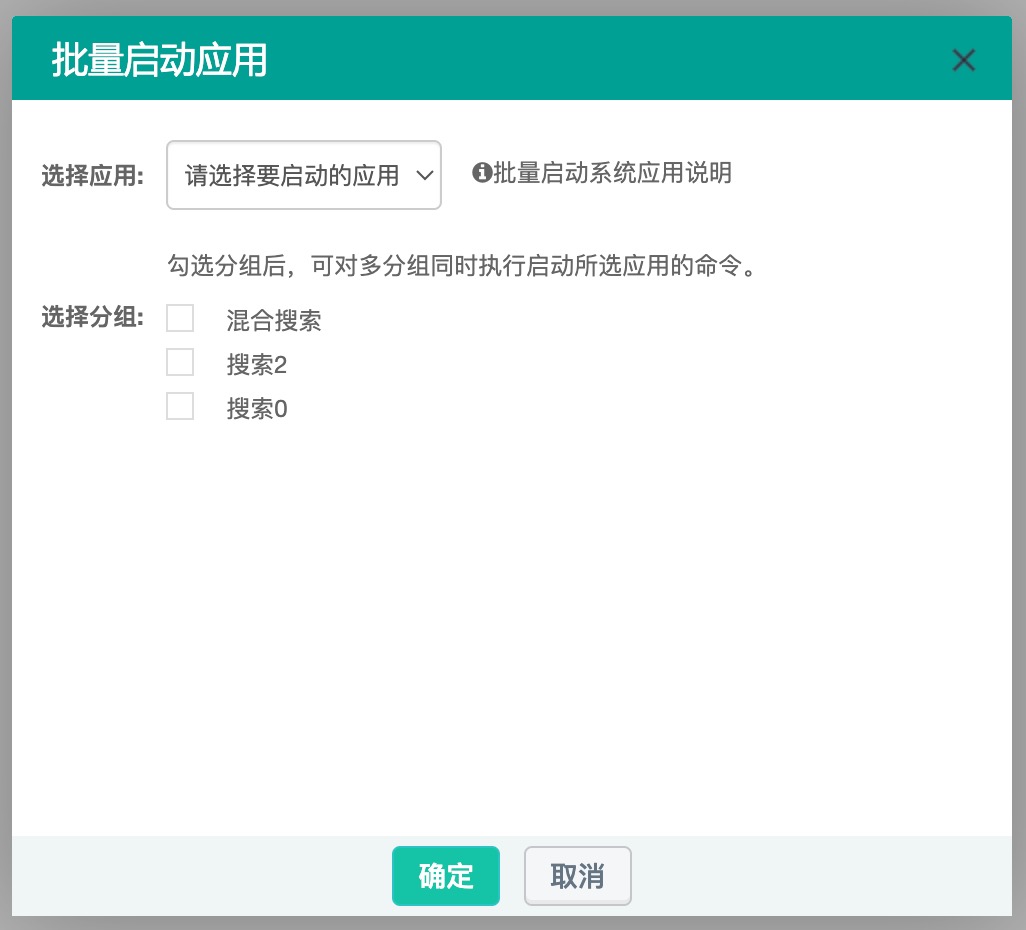Check the 混合搜索 group checkbox

pos(180,317)
